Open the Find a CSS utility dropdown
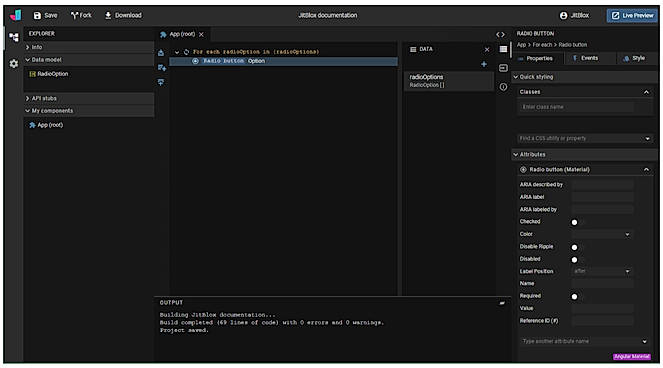Screen dimensions: 663x368 [x=585, y=138]
